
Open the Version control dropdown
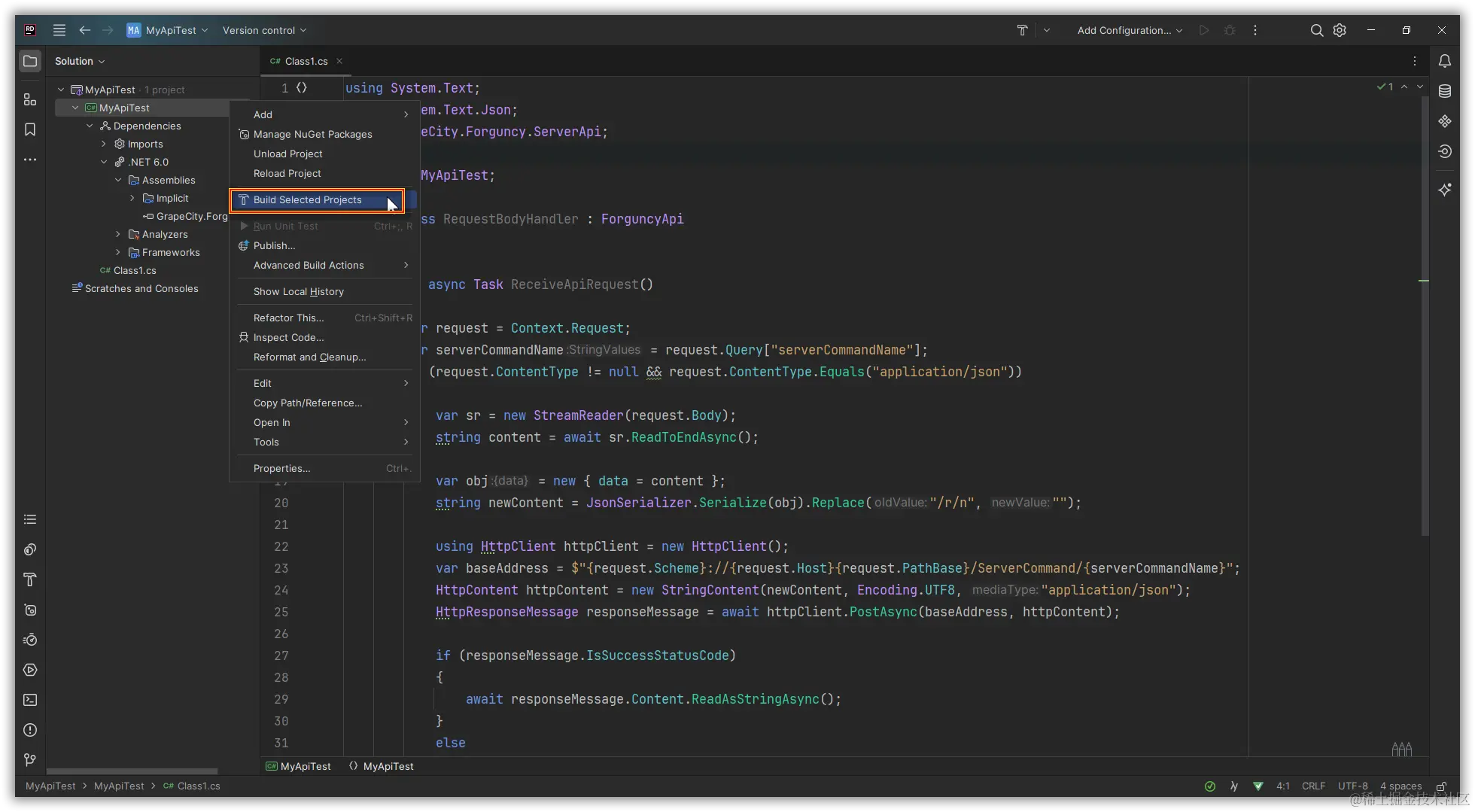264,30
